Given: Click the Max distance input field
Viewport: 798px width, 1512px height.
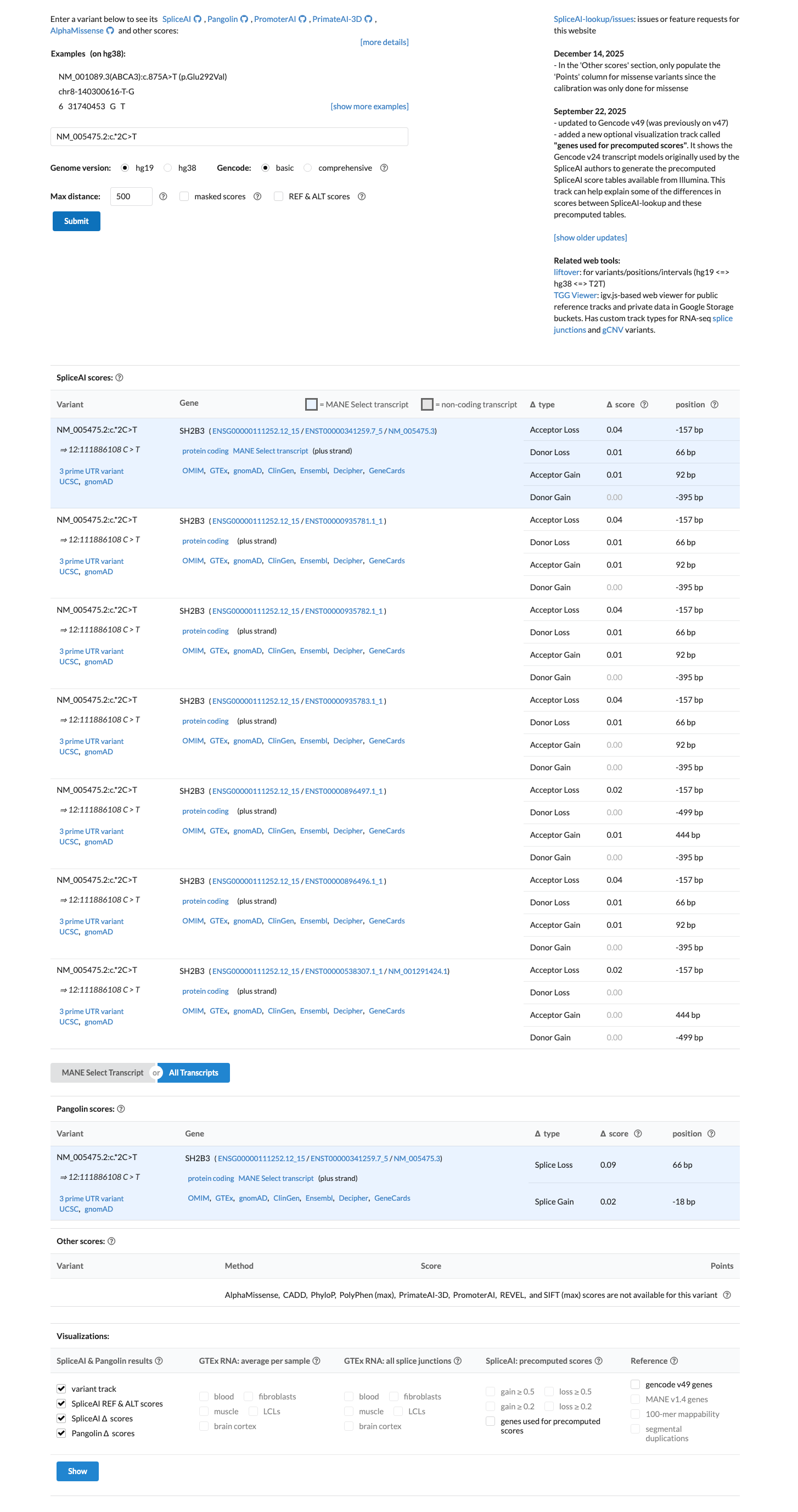Looking at the screenshot, I should [131, 197].
